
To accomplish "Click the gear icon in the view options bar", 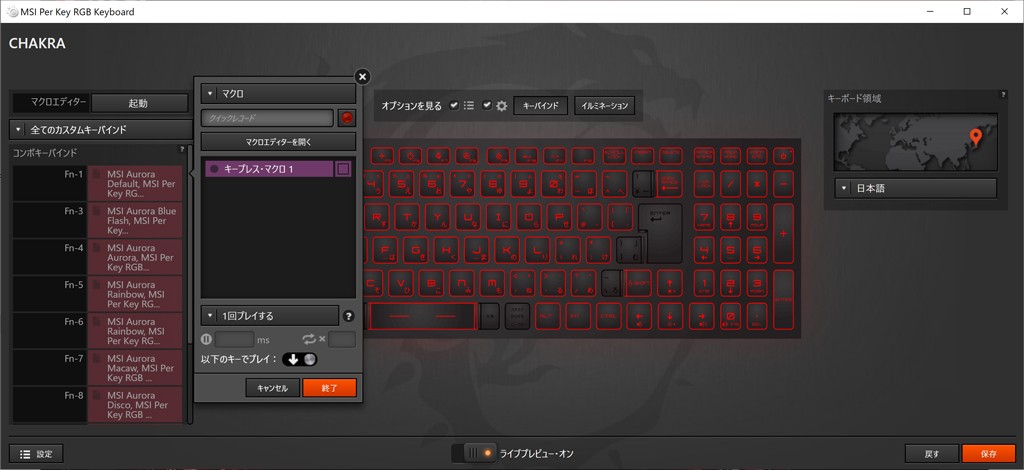I will 502,106.
